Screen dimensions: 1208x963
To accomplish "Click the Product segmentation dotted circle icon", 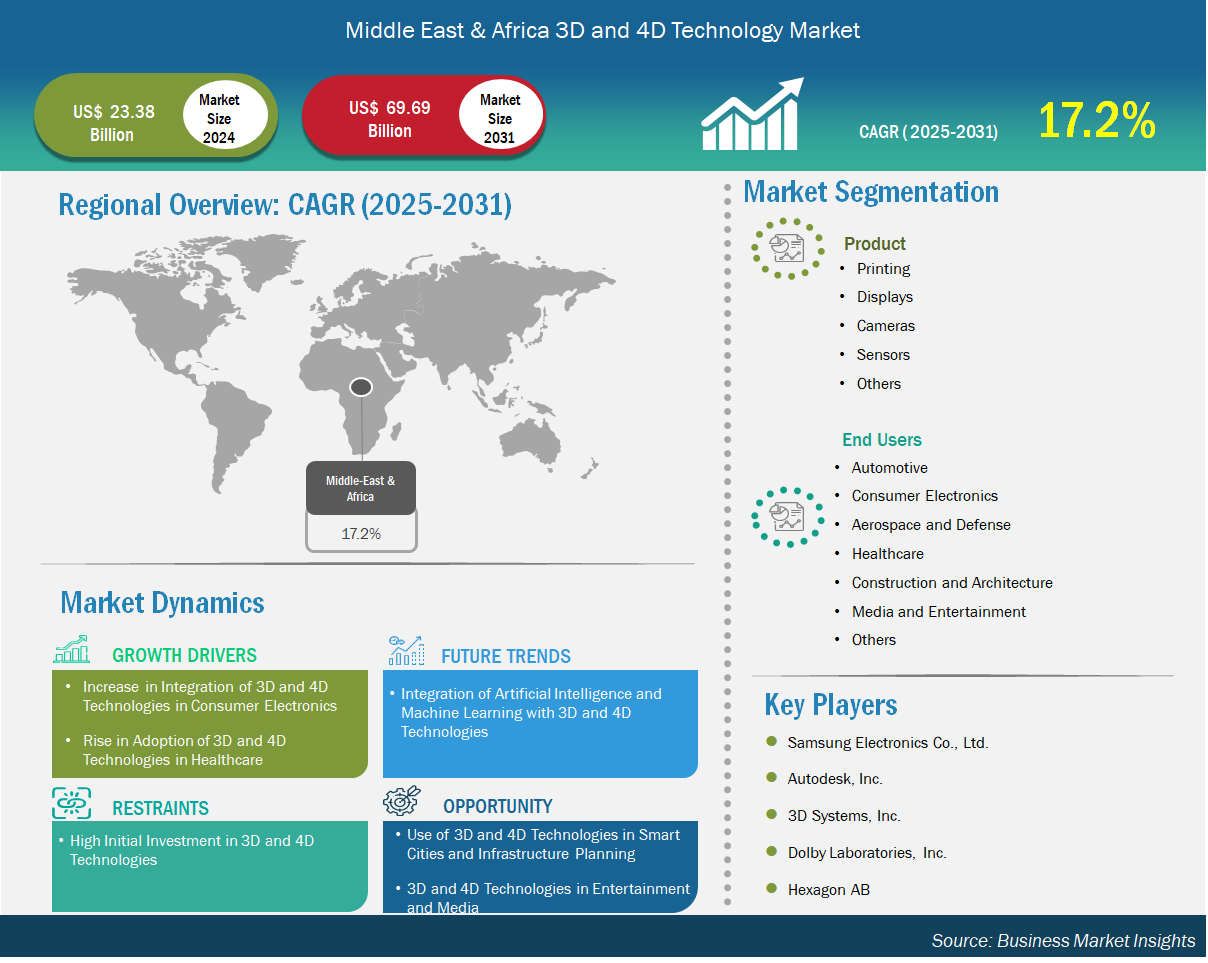I will (x=788, y=248).
